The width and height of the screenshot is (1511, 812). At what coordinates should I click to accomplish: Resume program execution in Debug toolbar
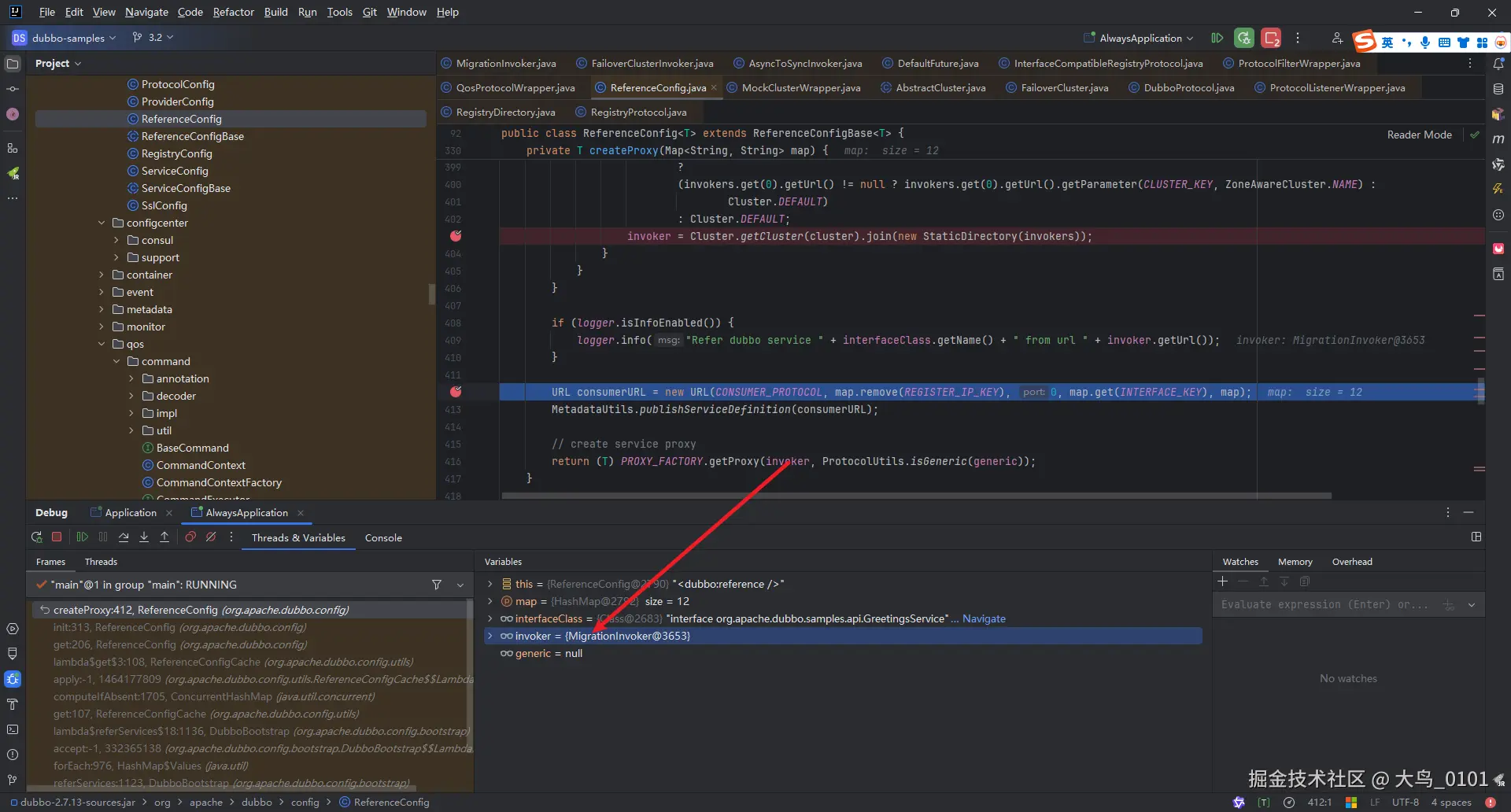pos(83,537)
